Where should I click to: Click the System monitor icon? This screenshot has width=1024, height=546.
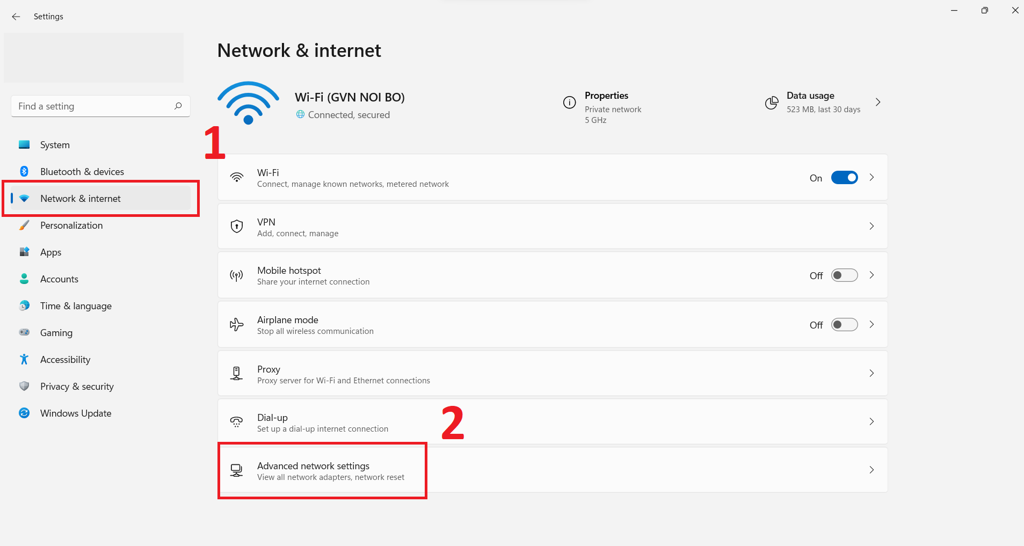tap(24, 145)
